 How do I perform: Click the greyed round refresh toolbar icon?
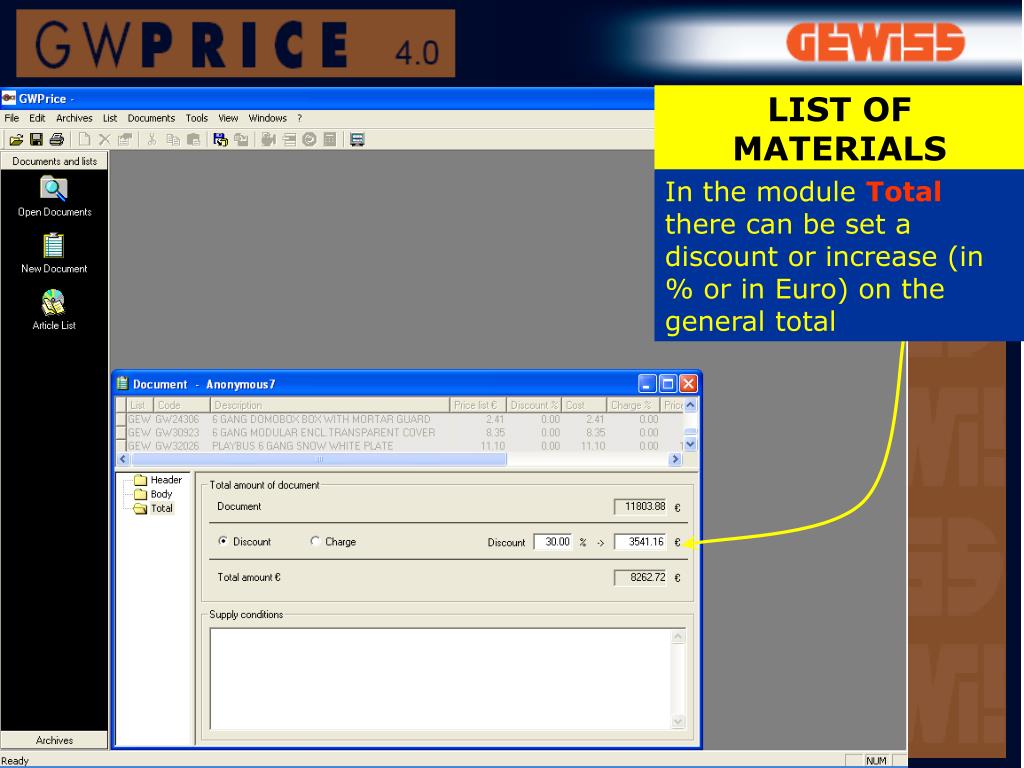pyautogui.click(x=310, y=139)
